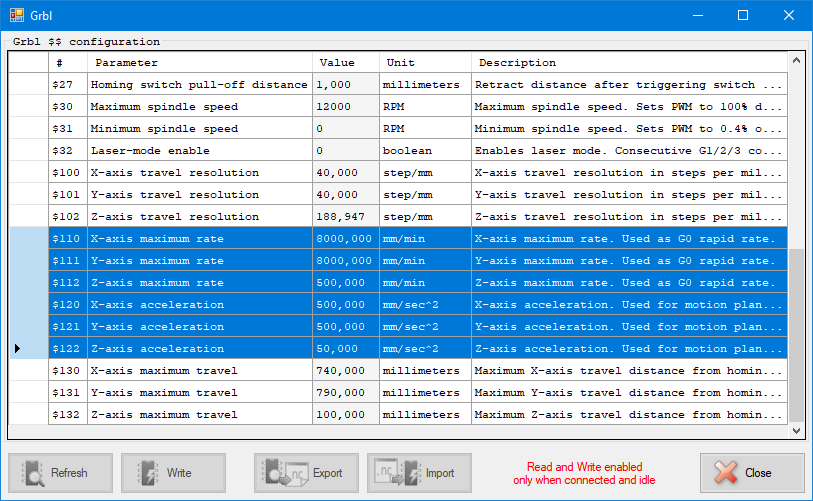Select the 'Minimum spindle speed' parameter cell
The width and height of the screenshot is (813, 501).
(200, 129)
